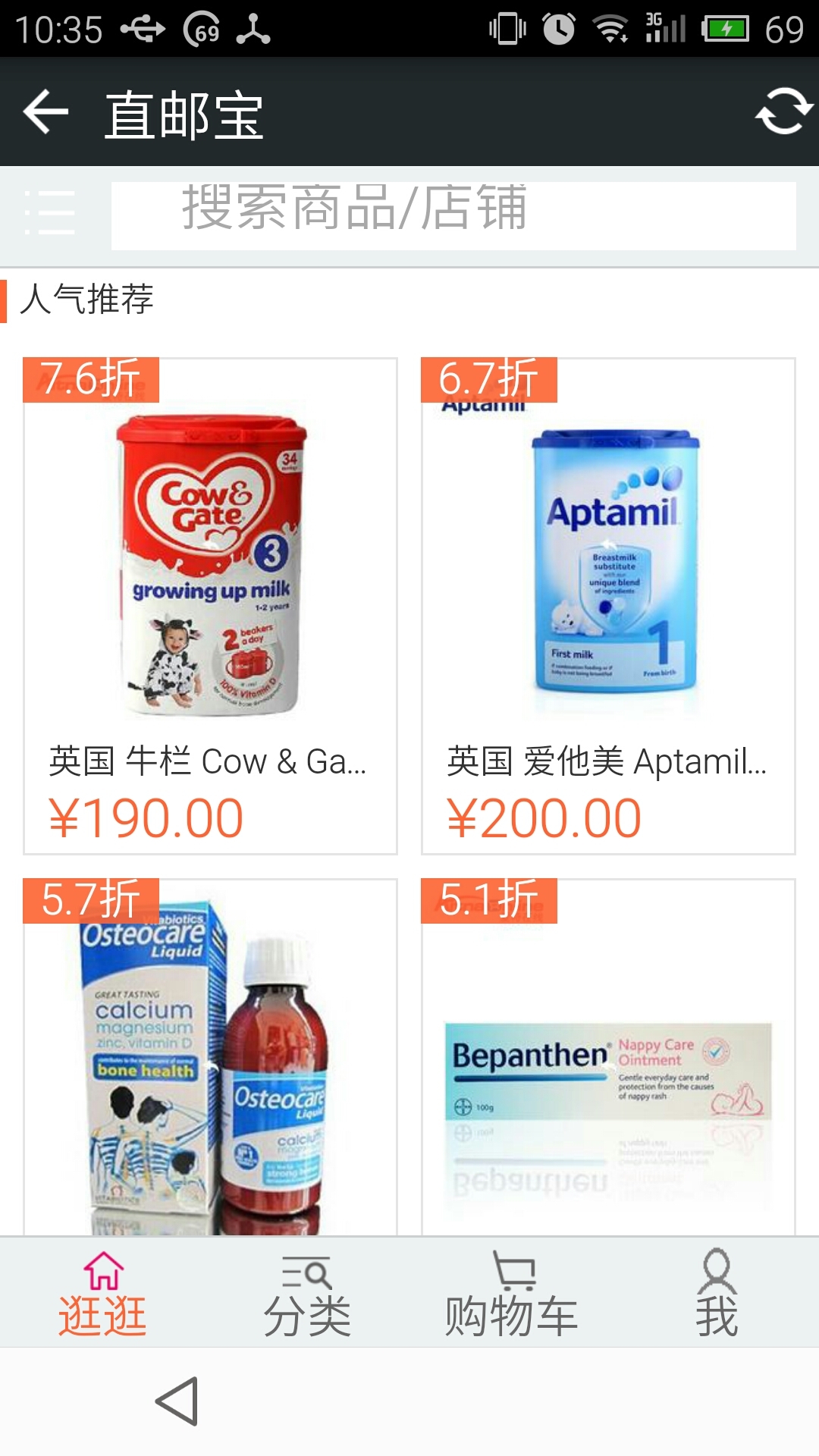819x1456 pixels.
Task: Open the 分类 category search icon
Action: click(306, 1272)
